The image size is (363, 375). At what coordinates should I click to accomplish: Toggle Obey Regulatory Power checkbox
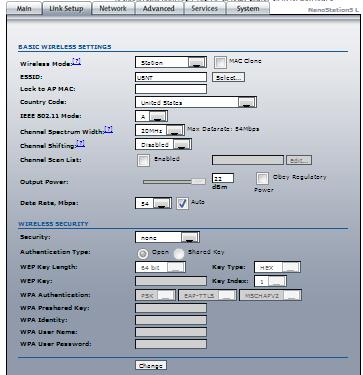pos(262,179)
